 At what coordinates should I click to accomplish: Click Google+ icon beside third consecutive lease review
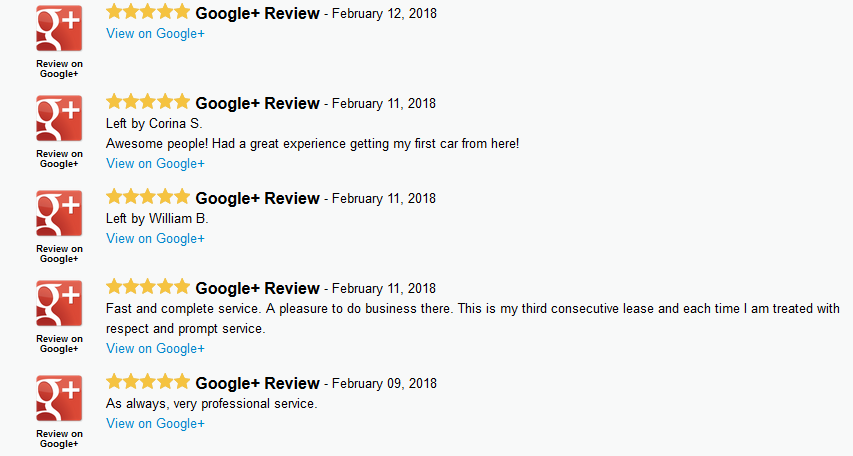coord(59,303)
